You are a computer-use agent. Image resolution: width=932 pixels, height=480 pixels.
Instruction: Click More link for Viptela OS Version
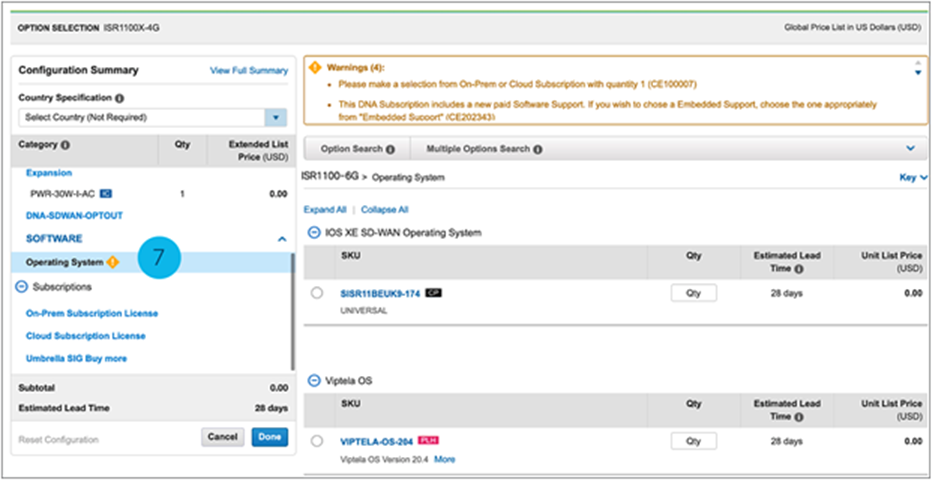point(445,459)
